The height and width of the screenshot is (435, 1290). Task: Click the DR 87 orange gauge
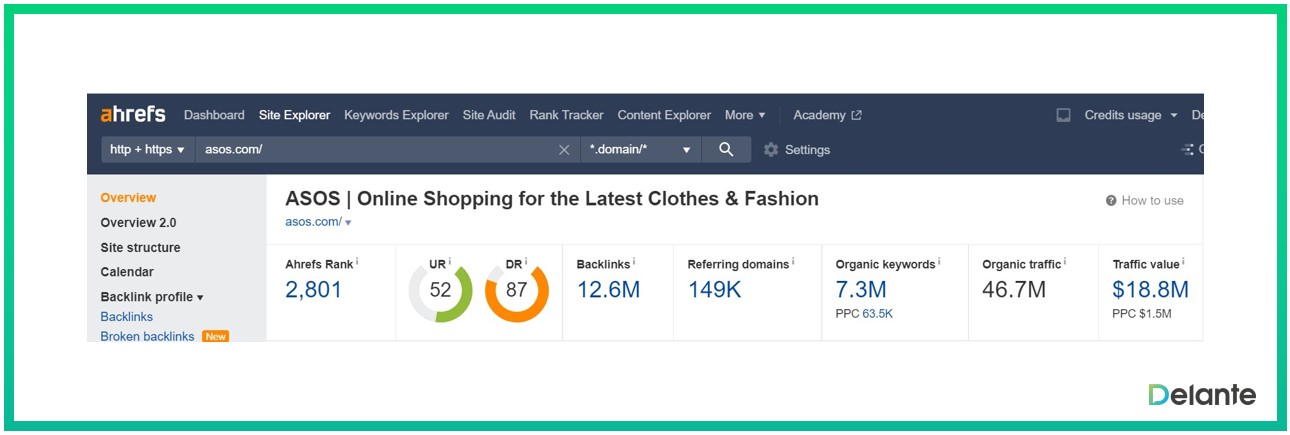pos(517,291)
